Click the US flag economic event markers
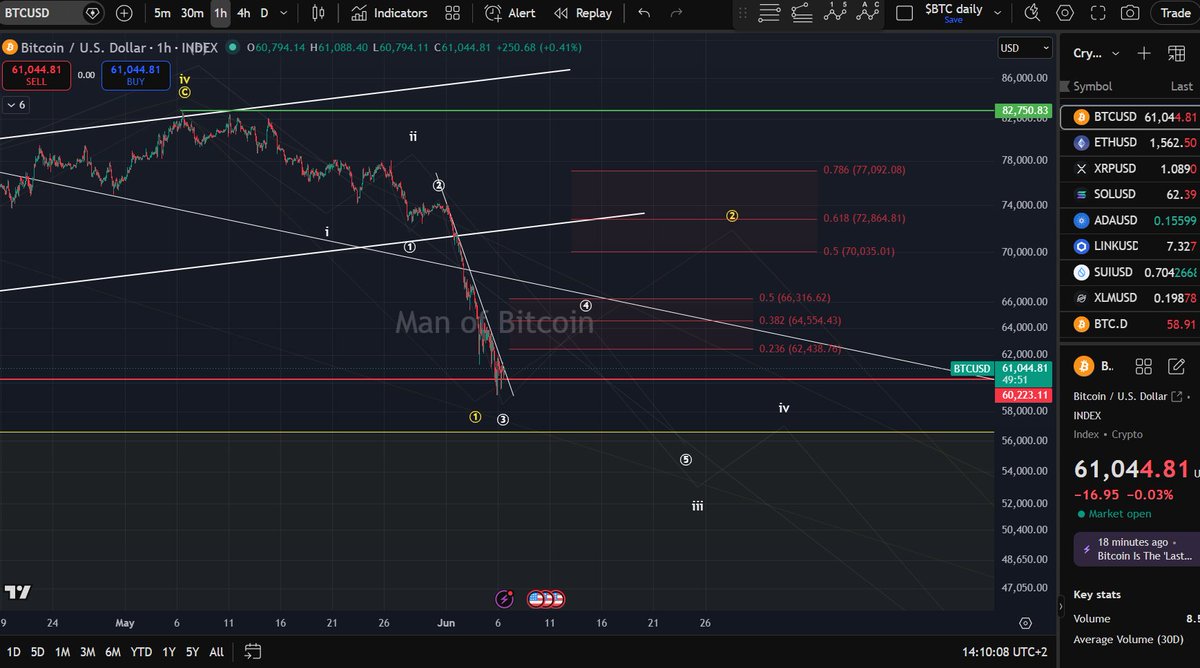 click(x=546, y=599)
